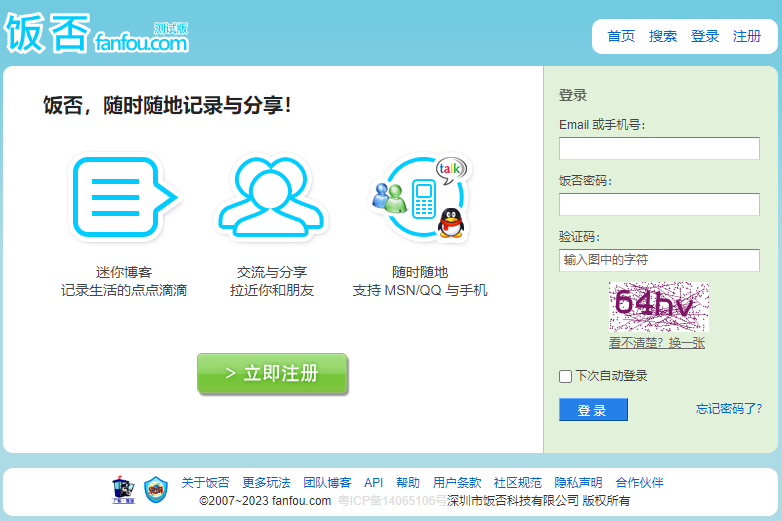This screenshot has width=782, height=521.
Task: Focus the Email 或手机号 input field
Action: pyautogui.click(x=659, y=149)
